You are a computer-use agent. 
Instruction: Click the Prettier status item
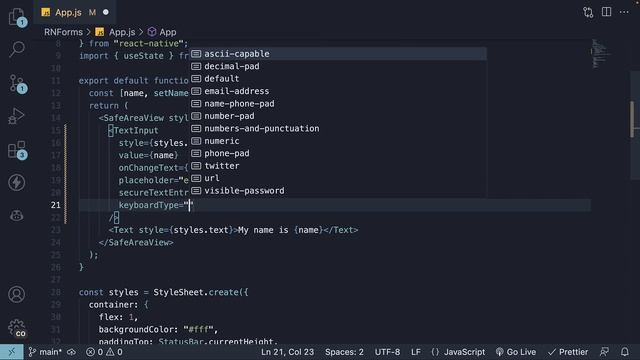click(x=568, y=352)
